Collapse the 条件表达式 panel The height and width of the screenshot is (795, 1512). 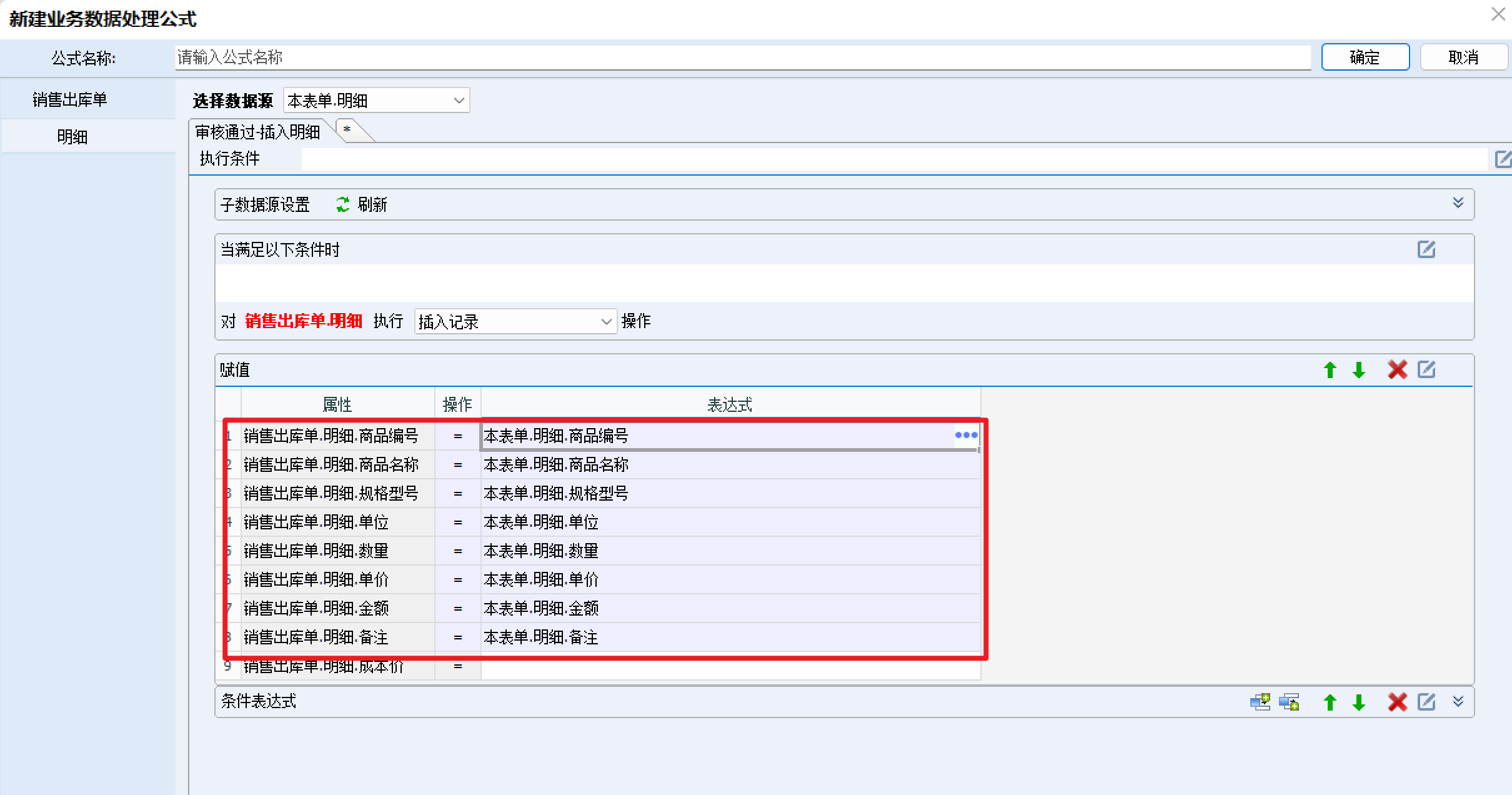tap(1458, 701)
